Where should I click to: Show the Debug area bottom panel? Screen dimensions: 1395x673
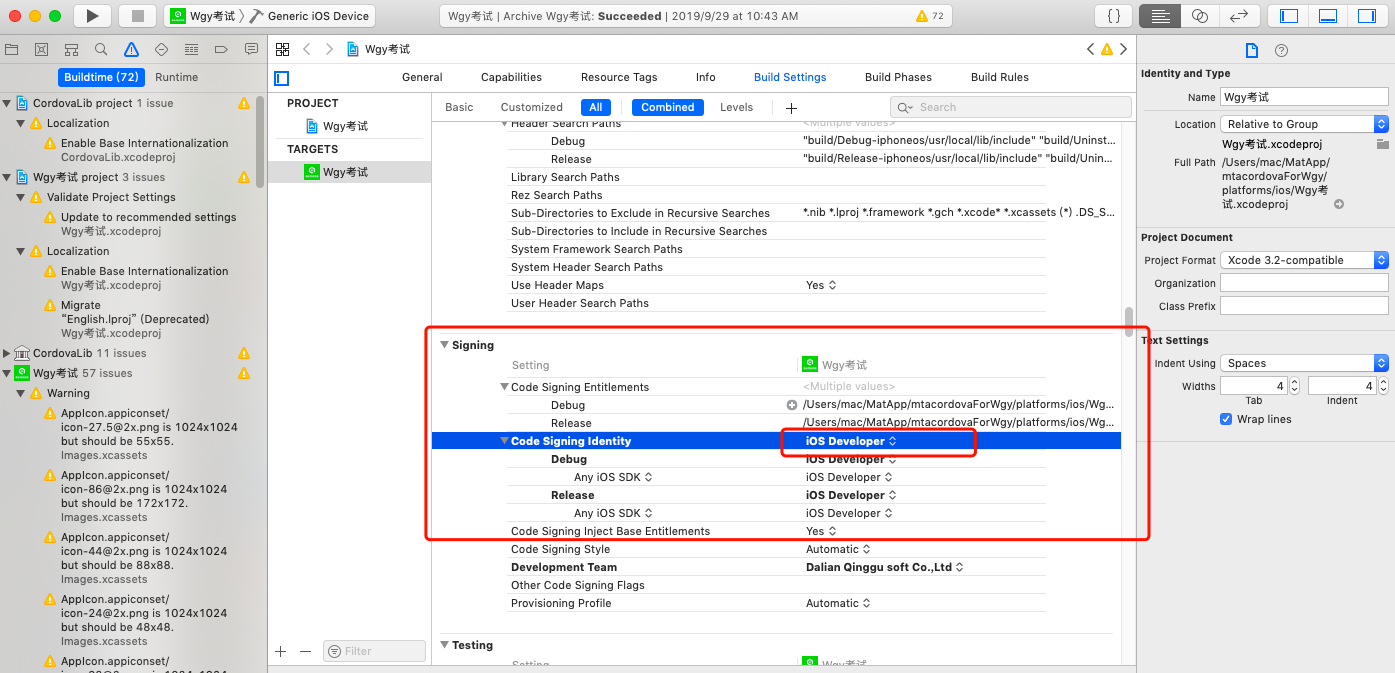[1328, 16]
